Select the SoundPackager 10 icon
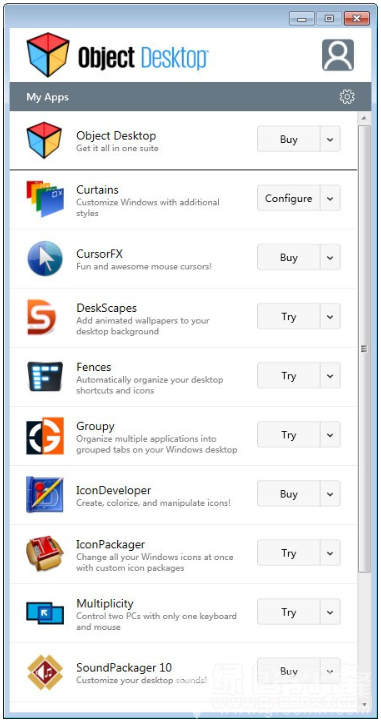Screen dimensions: 381x723 click(x=45, y=672)
